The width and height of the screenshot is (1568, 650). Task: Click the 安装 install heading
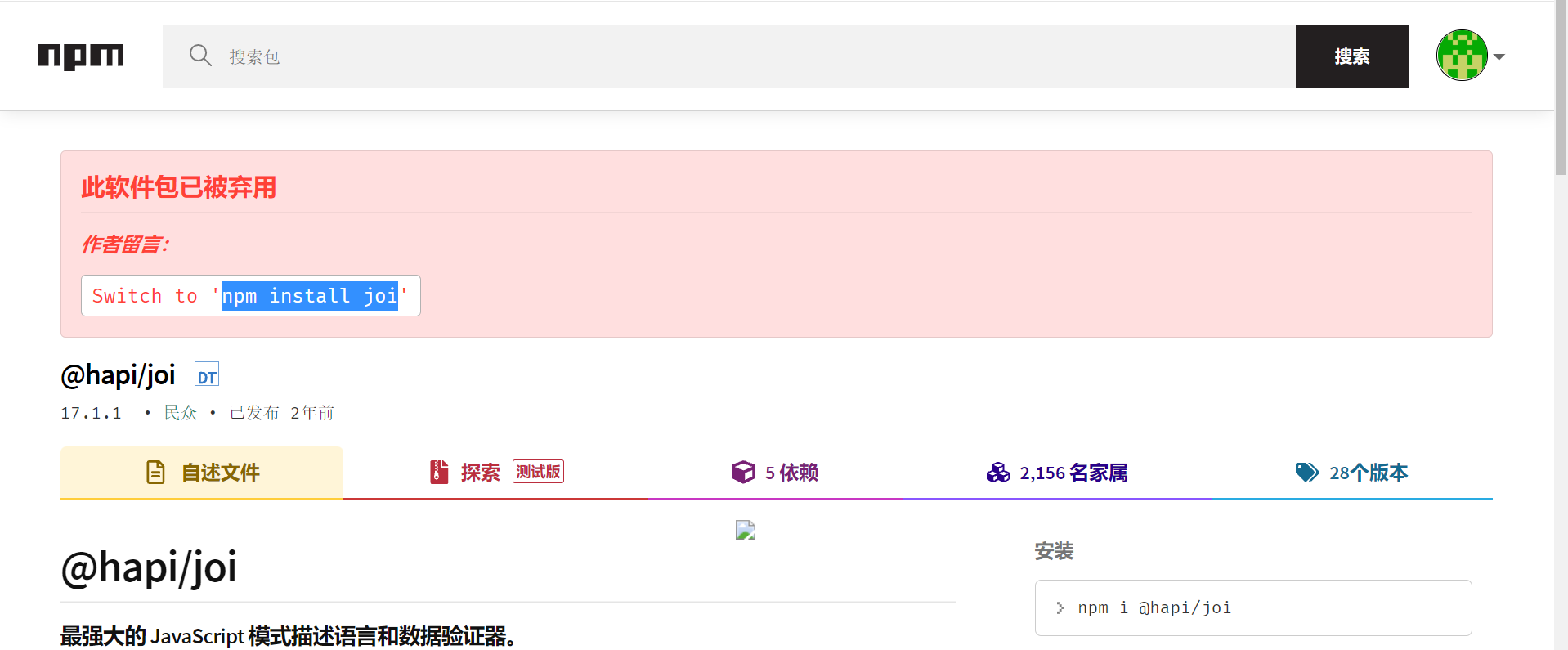pyautogui.click(x=1054, y=551)
